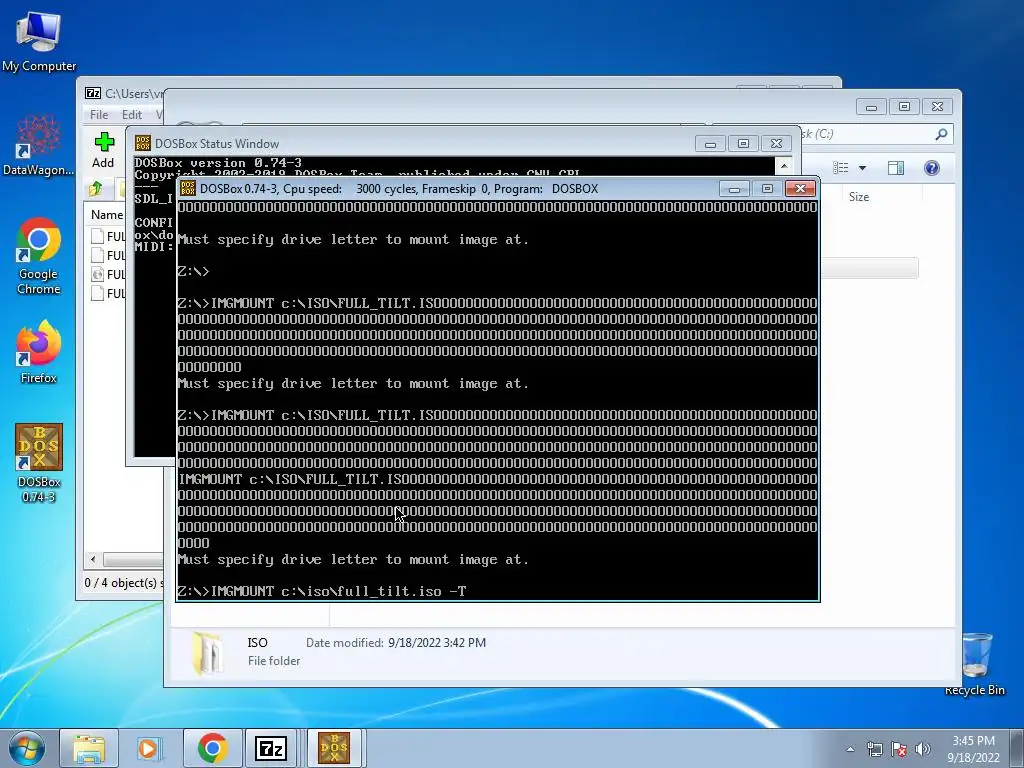Click DOSBox Status Window title icon
Viewport: 1024px width, 768px height.
coord(142,144)
